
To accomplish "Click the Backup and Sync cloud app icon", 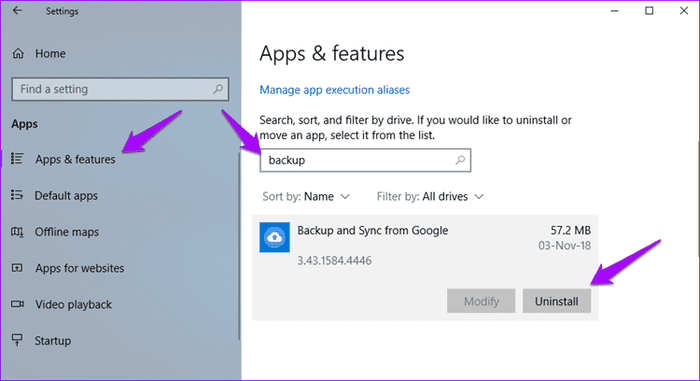I will click(275, 237).
